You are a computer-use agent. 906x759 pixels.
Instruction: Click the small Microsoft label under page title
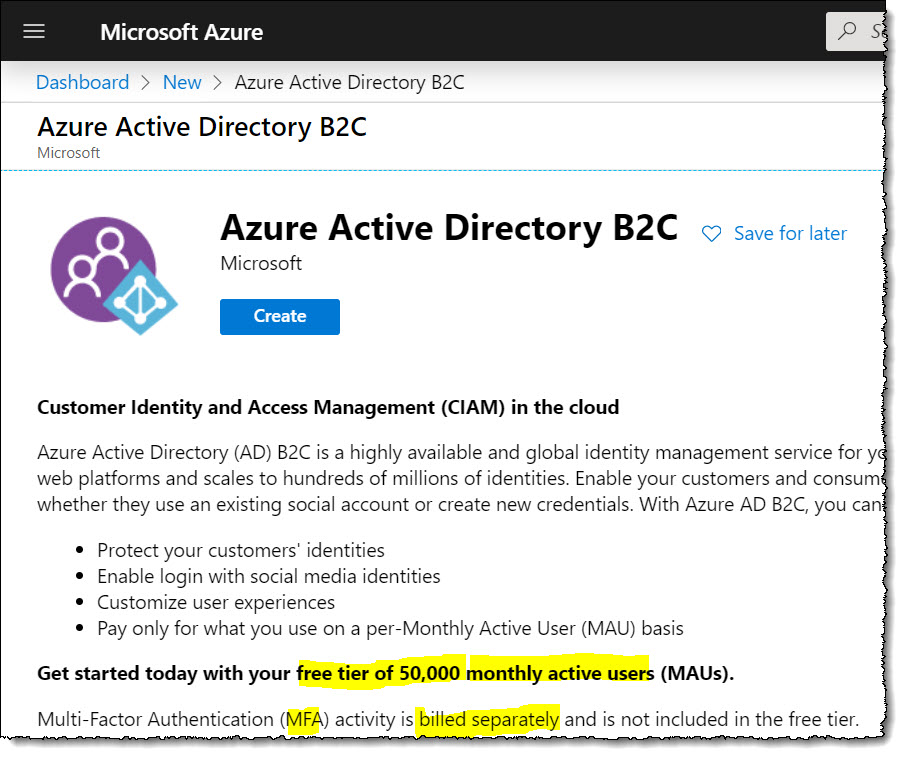(x=68, y=153)
